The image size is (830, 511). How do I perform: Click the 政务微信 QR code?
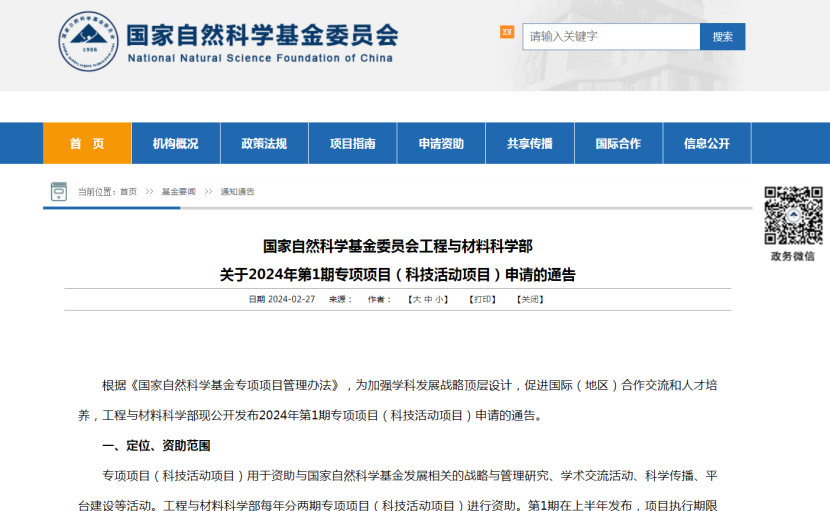[x=793, y=215]
